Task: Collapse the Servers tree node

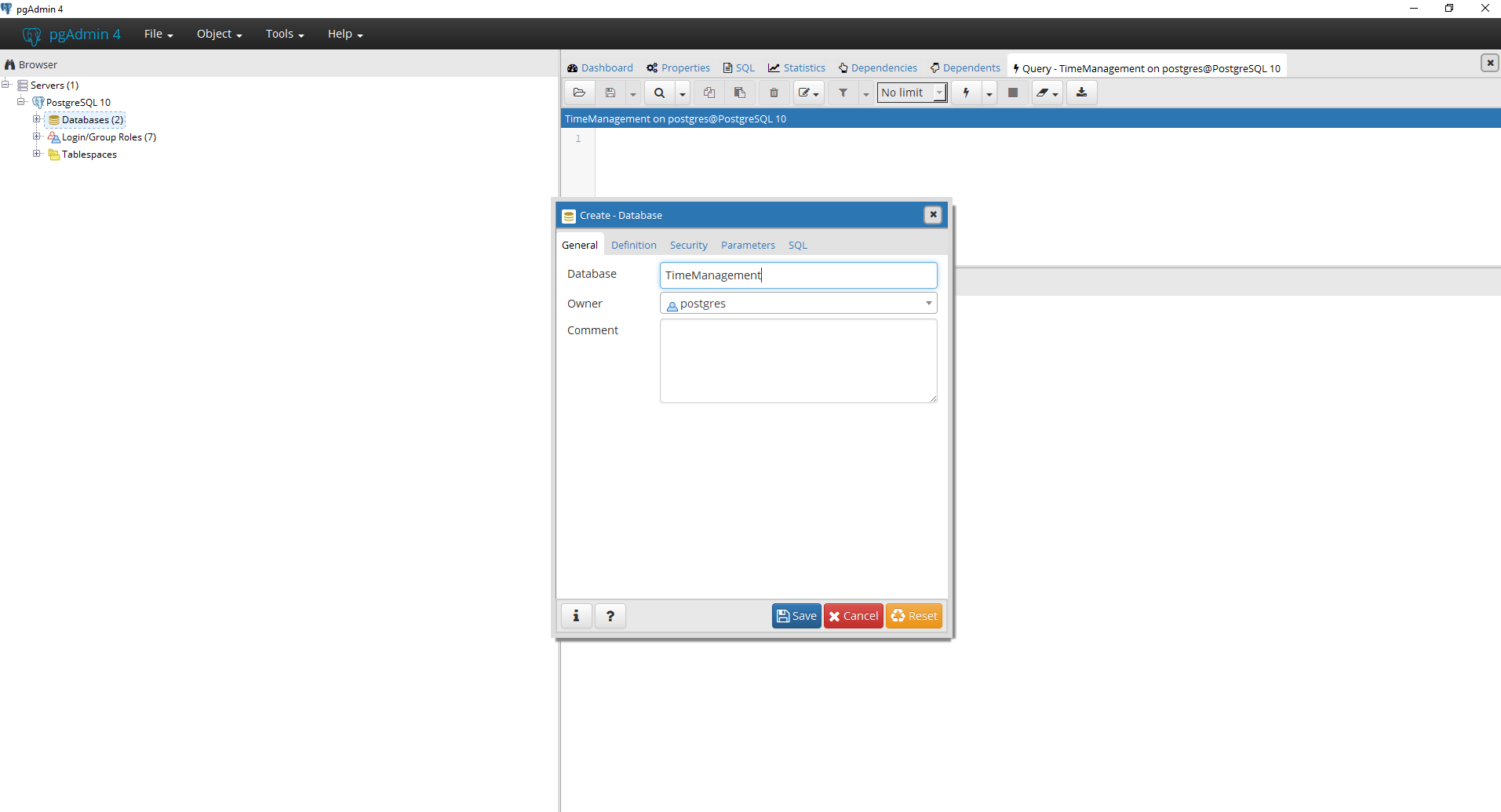Action: point(5,85)
